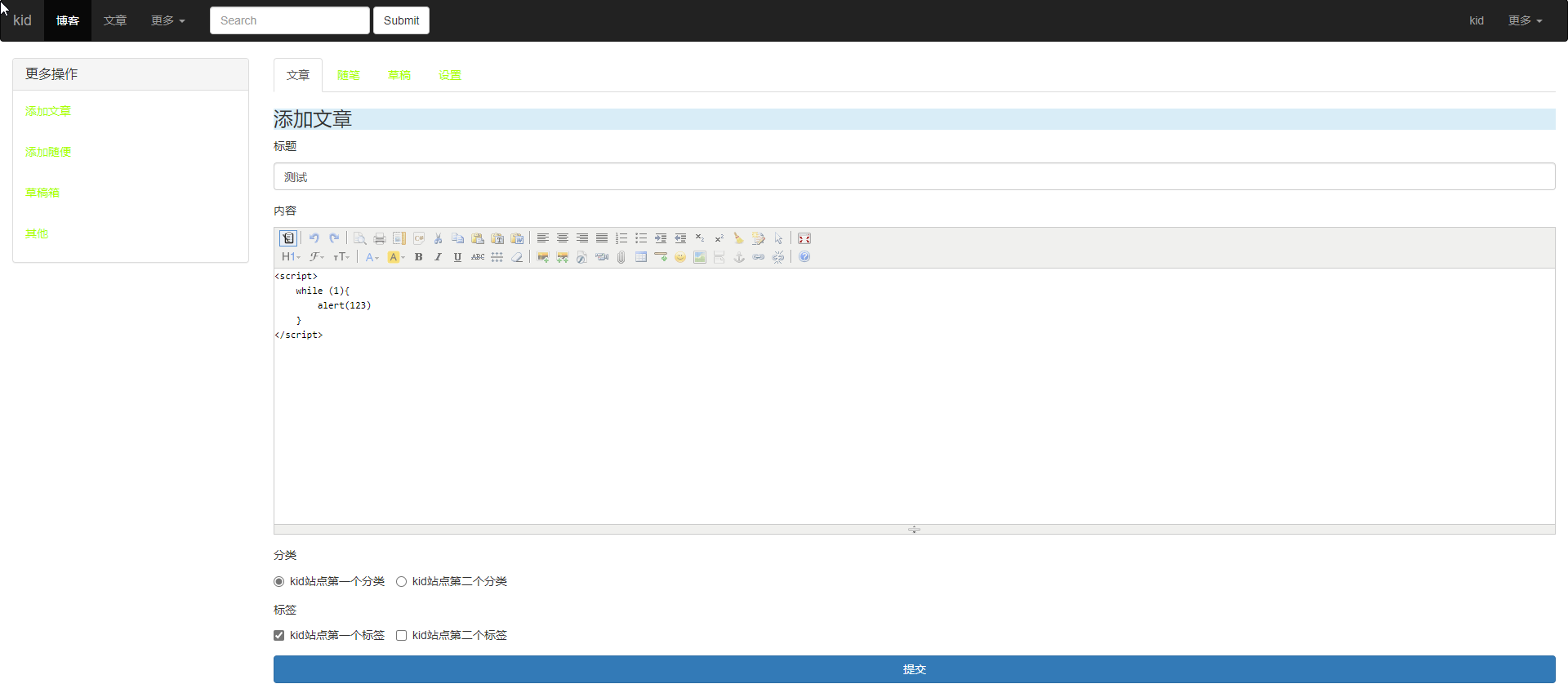Justify text fully
1568x684 pixels.
[x=602, y=238]
